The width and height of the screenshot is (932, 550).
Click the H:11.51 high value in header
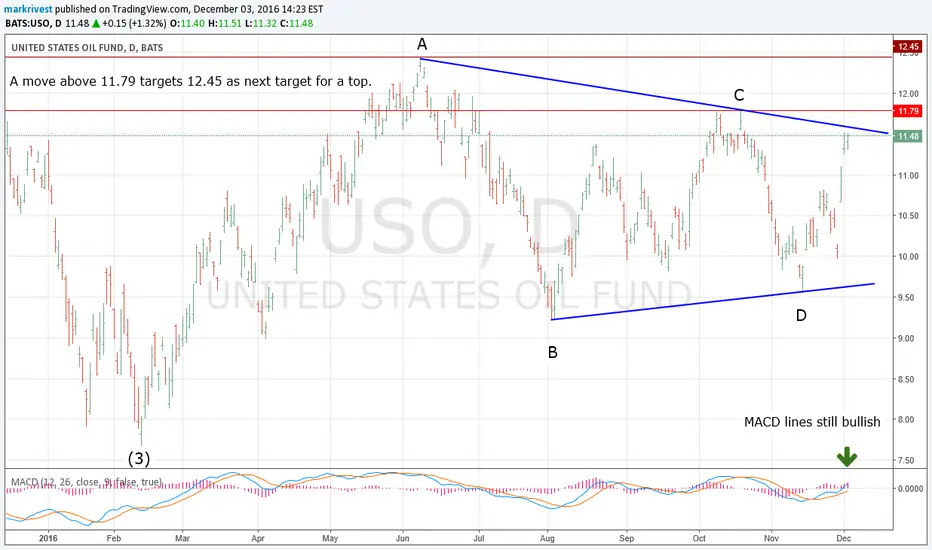click(x=225, y=24)
